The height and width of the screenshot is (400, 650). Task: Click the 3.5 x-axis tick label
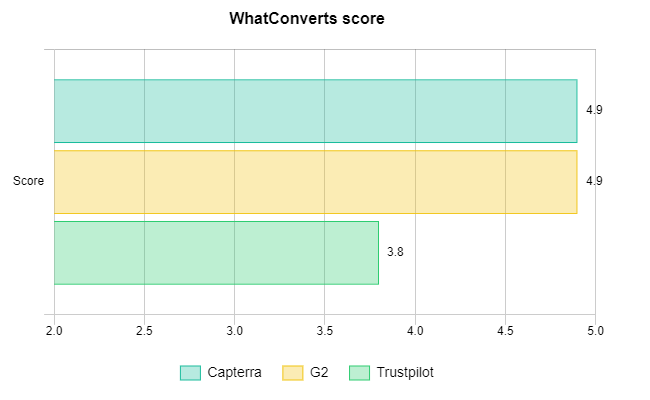pyautogui.click(x=325, y=331)
